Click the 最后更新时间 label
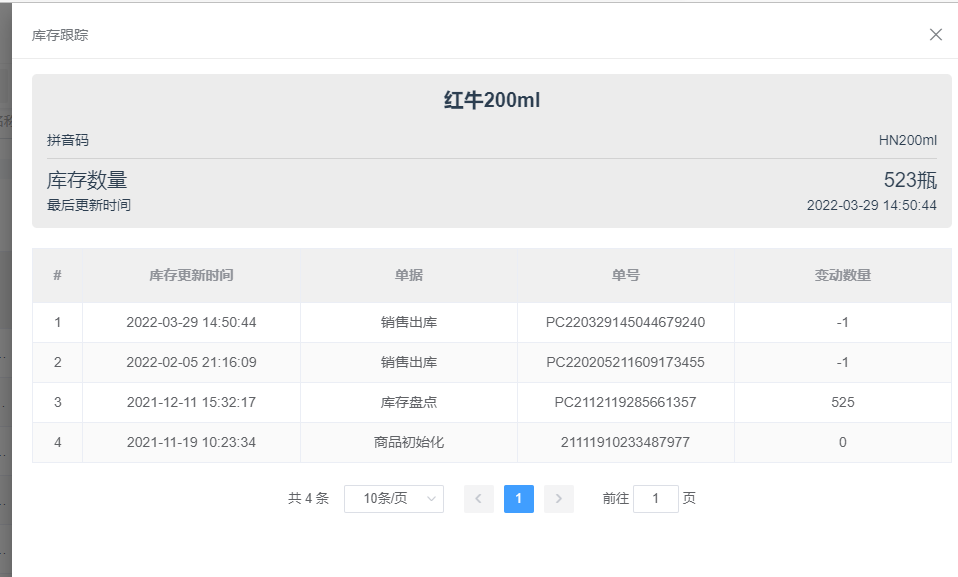This screenshot has height=577, width=958. pos(89,205)
